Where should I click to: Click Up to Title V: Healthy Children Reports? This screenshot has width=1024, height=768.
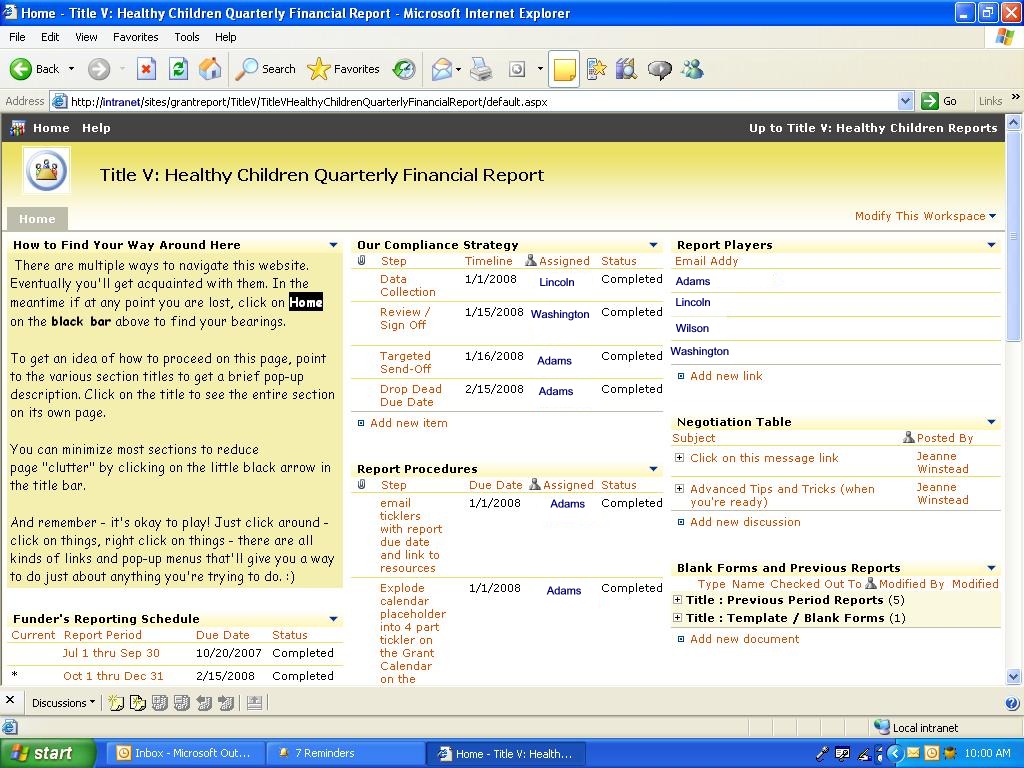click(873, 128)
